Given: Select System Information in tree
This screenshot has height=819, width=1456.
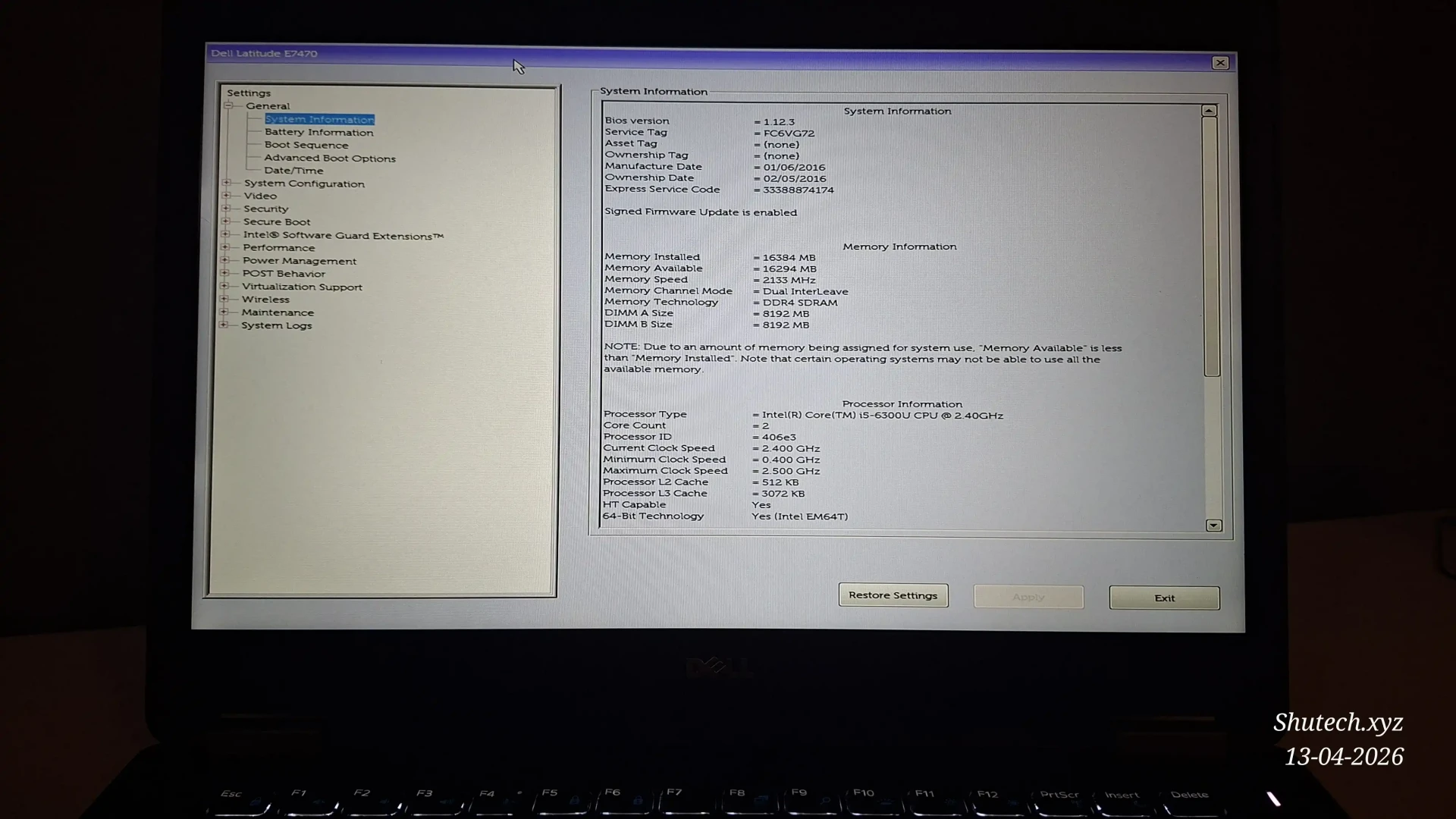Looking at the screenshot, I should tap(319, 119).
